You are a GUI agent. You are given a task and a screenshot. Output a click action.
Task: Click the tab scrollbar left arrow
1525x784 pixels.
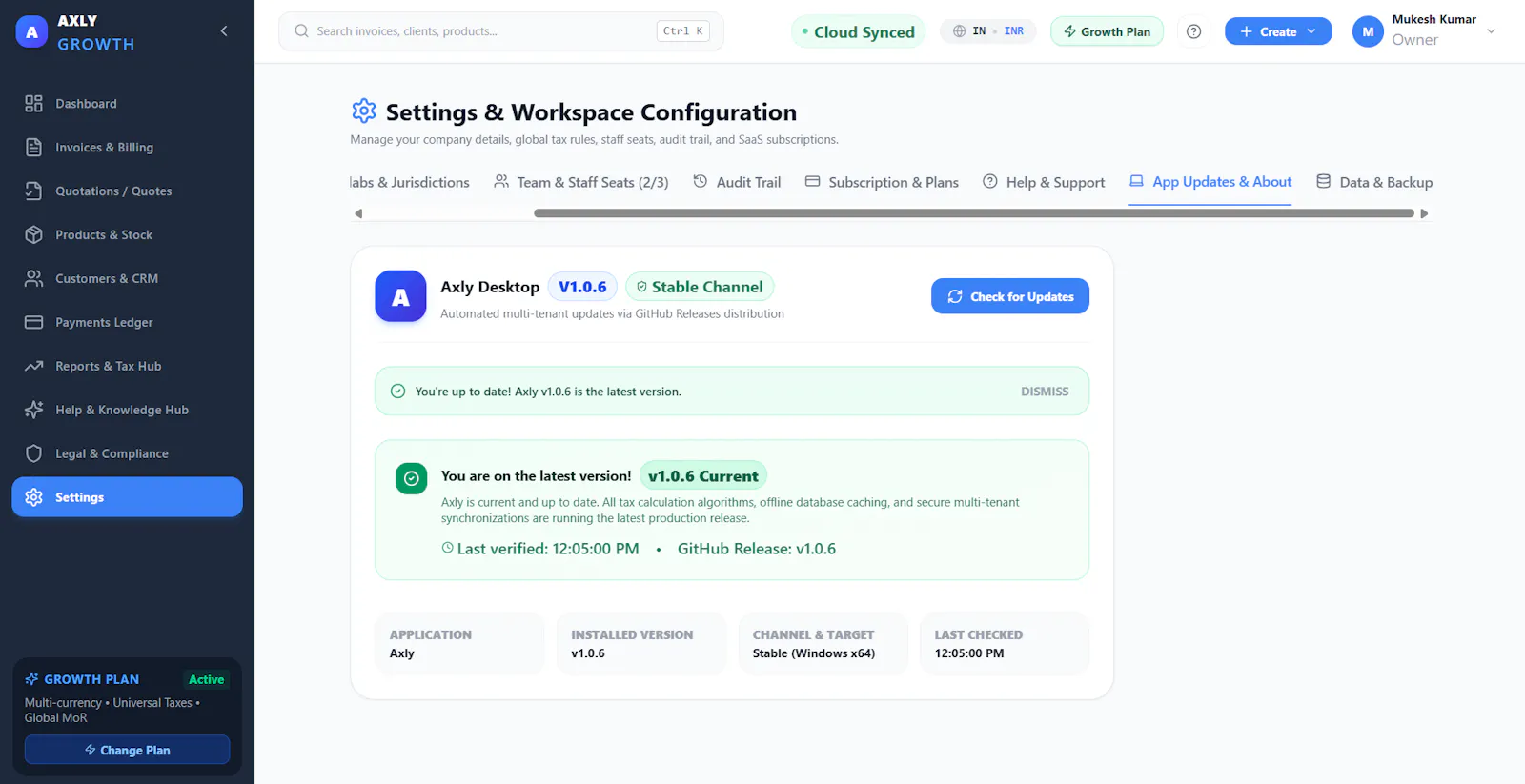click(358, 213)
